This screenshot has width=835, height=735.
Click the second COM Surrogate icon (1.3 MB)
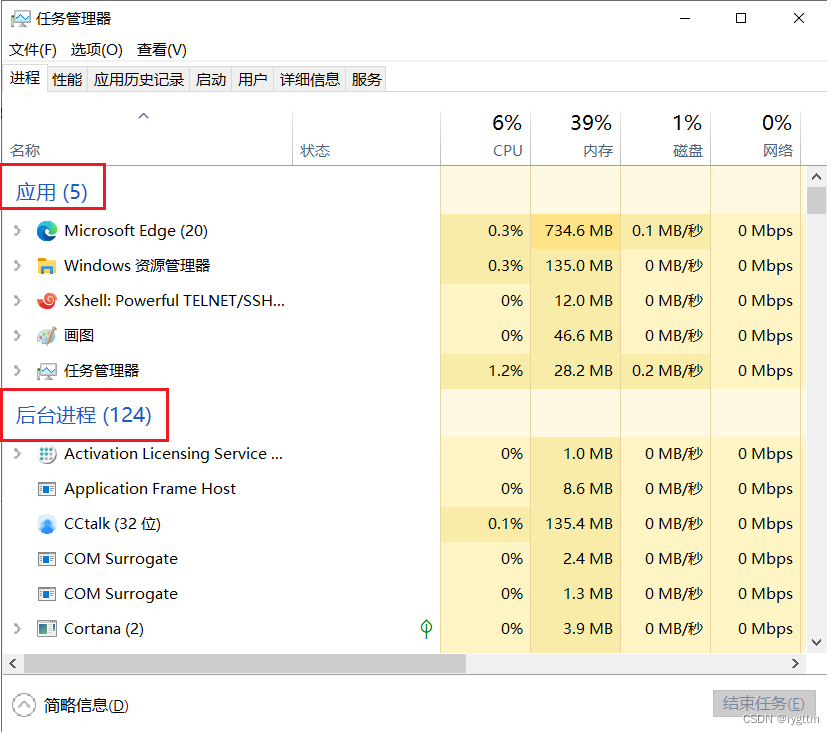pyautogui.click(x=47, y=594)
